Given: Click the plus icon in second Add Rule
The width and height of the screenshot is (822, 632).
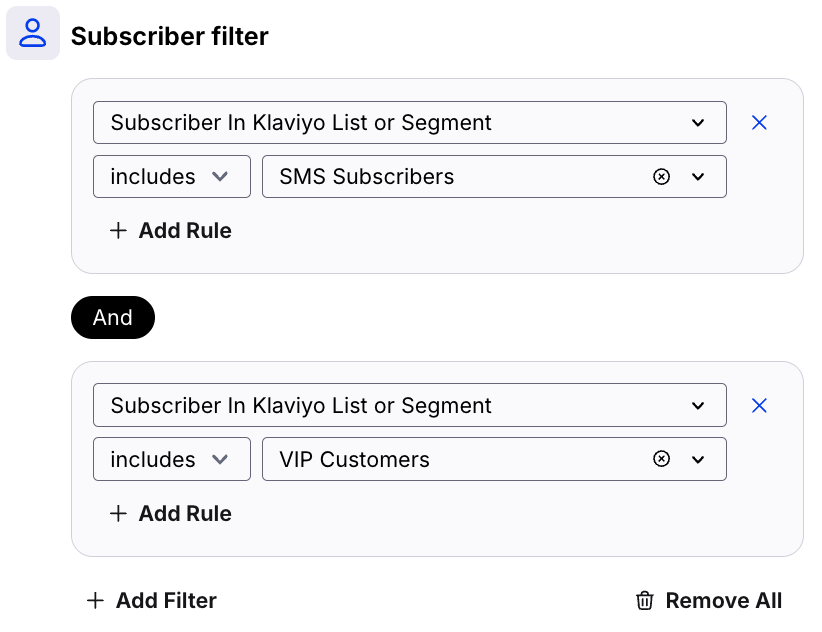Looking at the screenshot, I should [118, 514].
